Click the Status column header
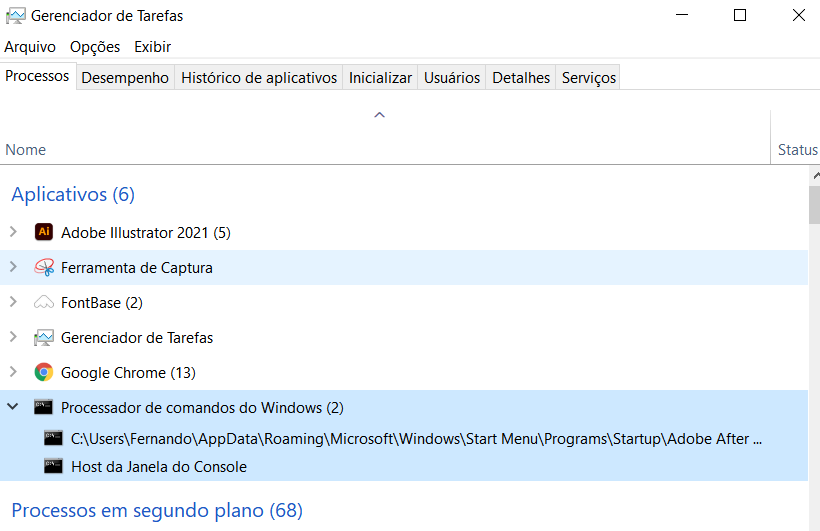820x531 pixels. [x=797, y=150]
